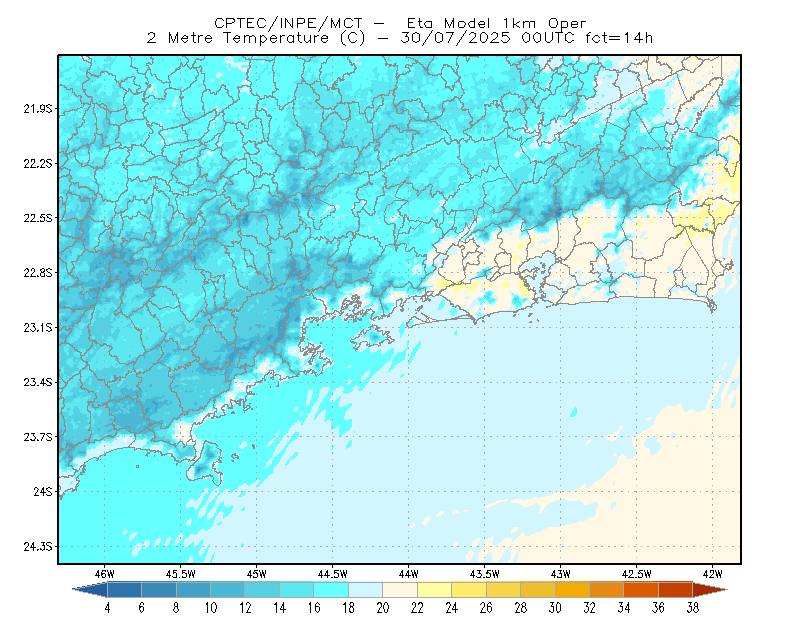Select the 22-24 pale yellow color swatch
This screenshot has width=800, height=618.
pyautogui.click(x=435, y=590)
